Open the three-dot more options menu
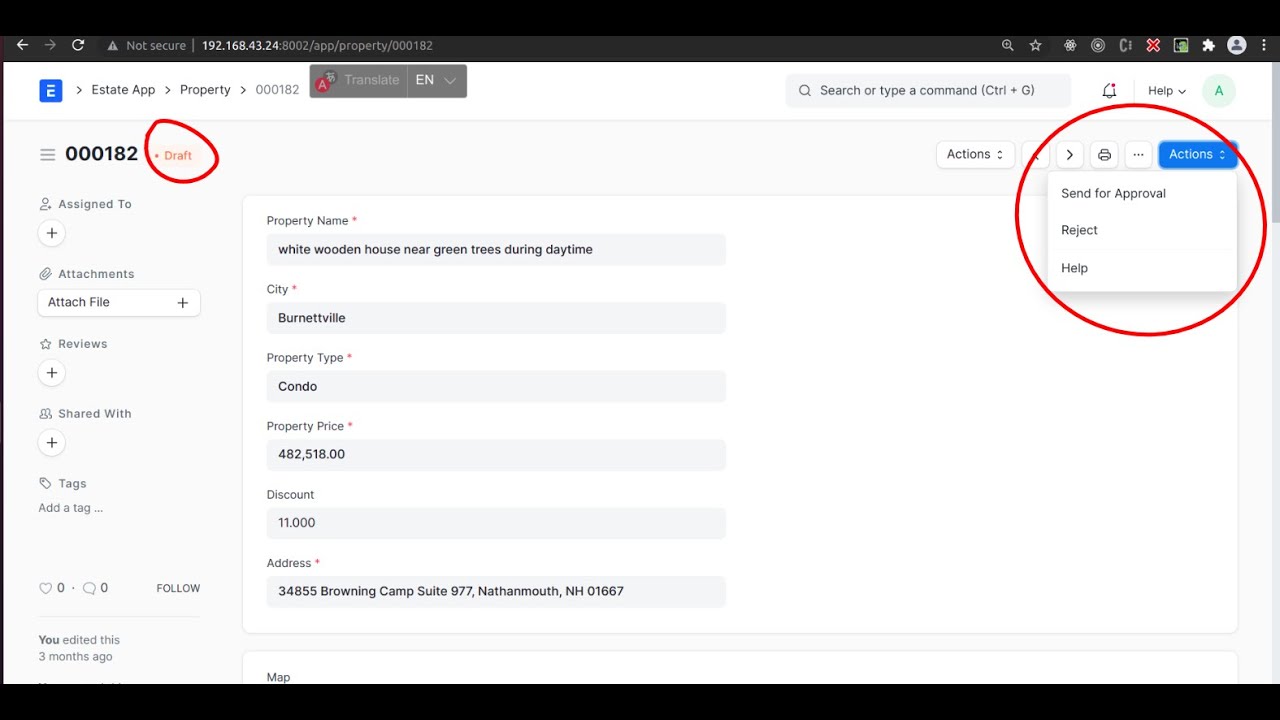 tap(1138, 154)
